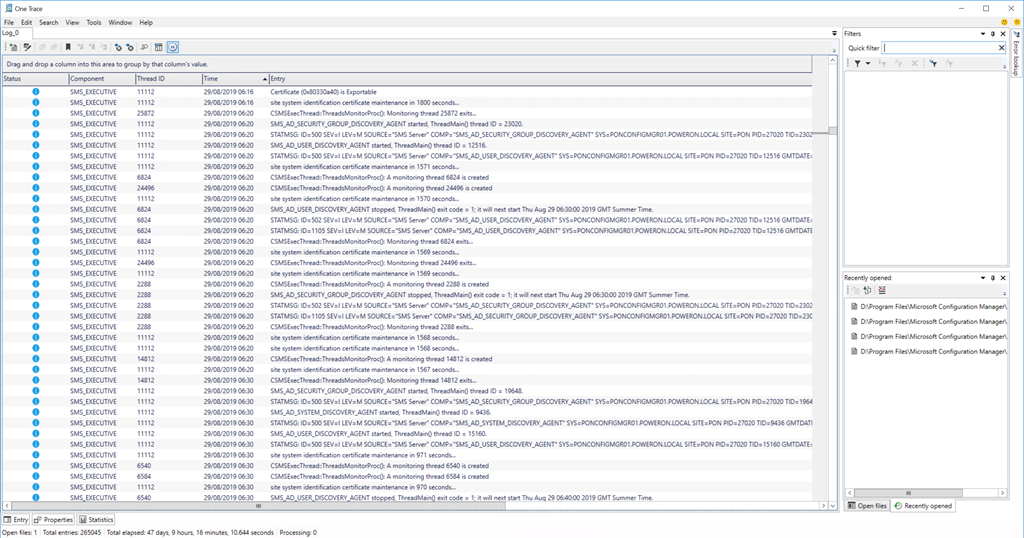Toggle the highlighted pause/auto-scroll toolbar button
Viewport: 1024px width, 538px height.
173,46
